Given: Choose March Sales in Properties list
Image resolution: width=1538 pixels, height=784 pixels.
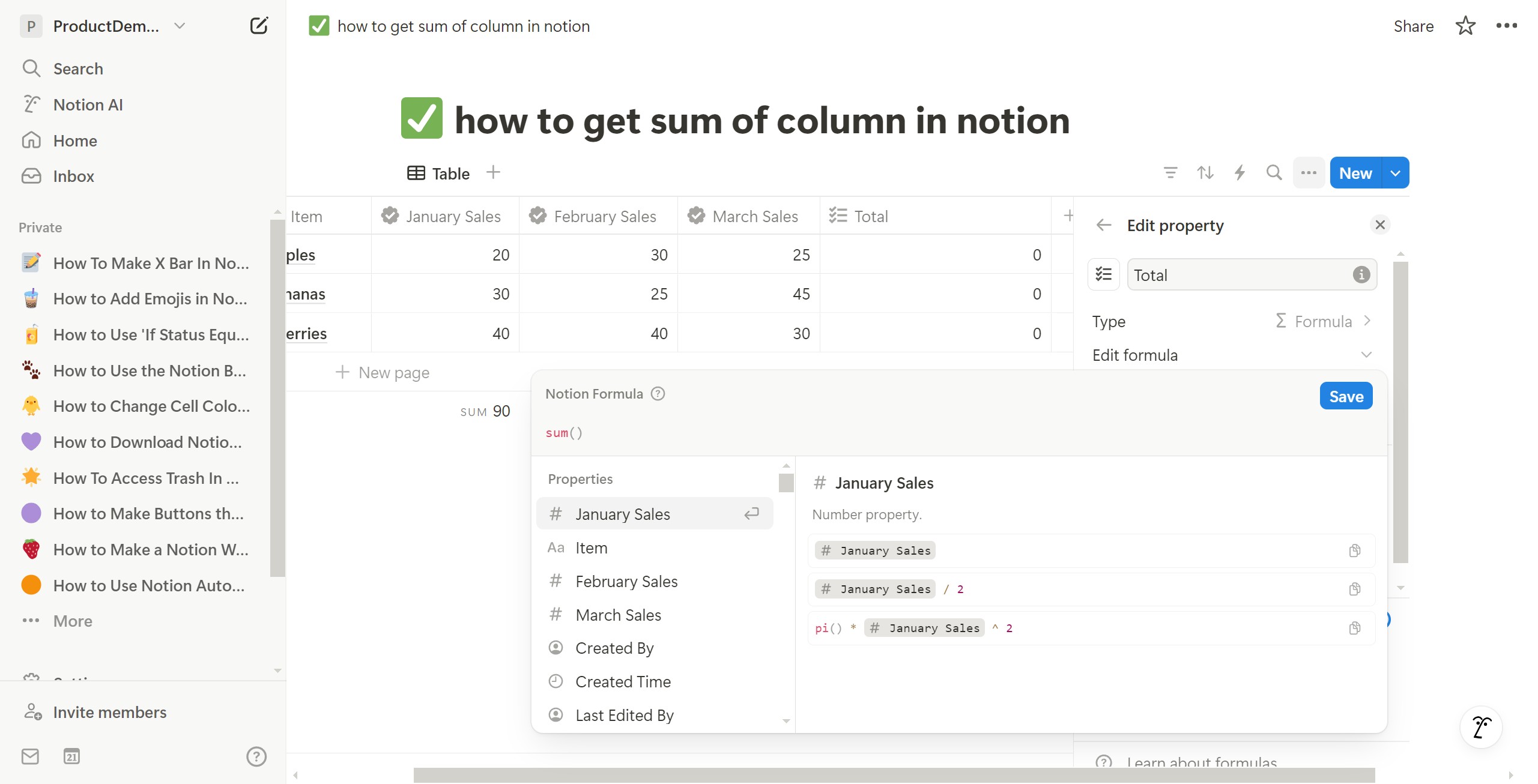Looking at the screenshot, I should click(655, 615).
